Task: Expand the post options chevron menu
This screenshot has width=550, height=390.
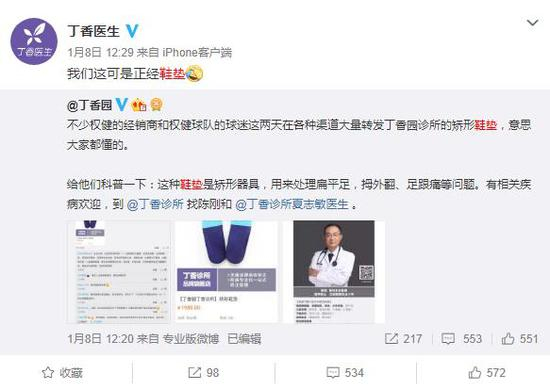Action: point(532,23)
